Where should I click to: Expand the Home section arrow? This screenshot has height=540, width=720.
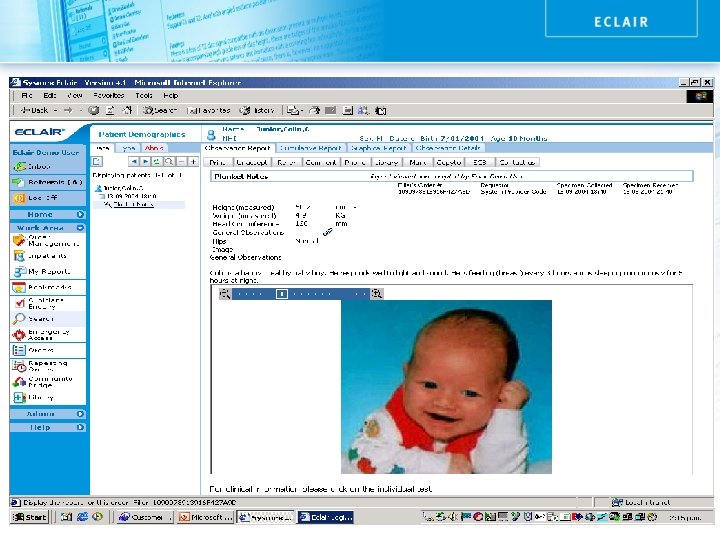80,214
